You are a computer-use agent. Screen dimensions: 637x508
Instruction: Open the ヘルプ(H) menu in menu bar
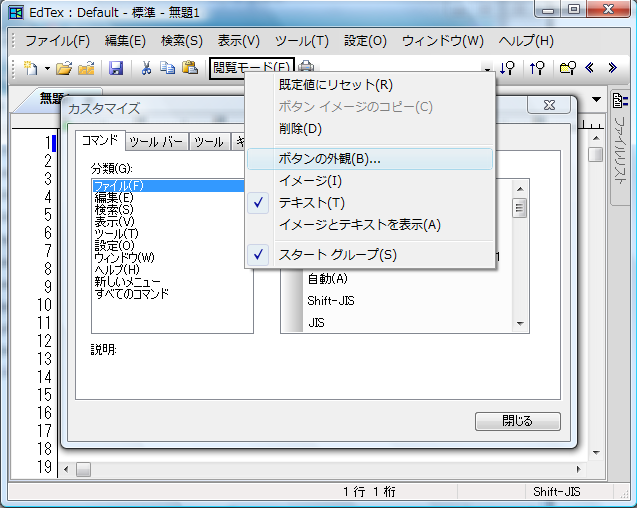click(526, 41)
